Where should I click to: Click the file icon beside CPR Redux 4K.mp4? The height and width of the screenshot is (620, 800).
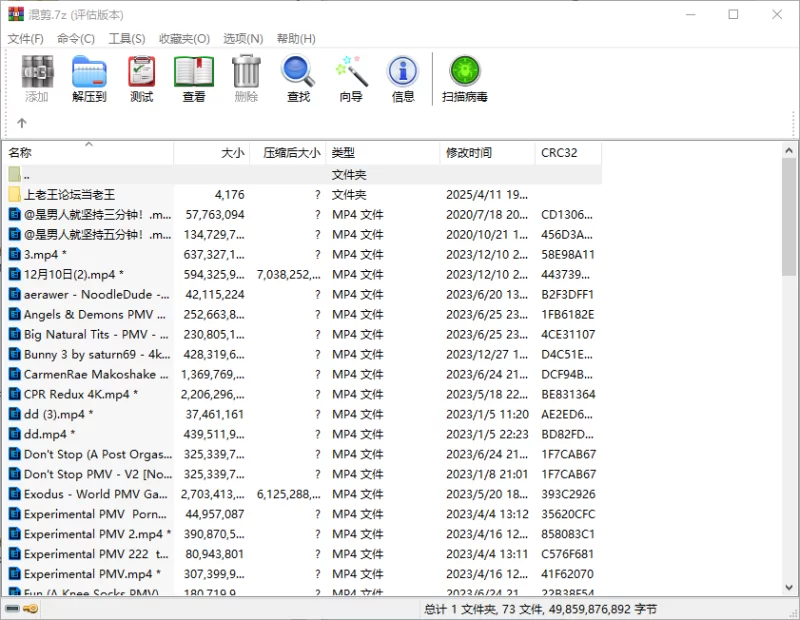(x=15, y=394)
